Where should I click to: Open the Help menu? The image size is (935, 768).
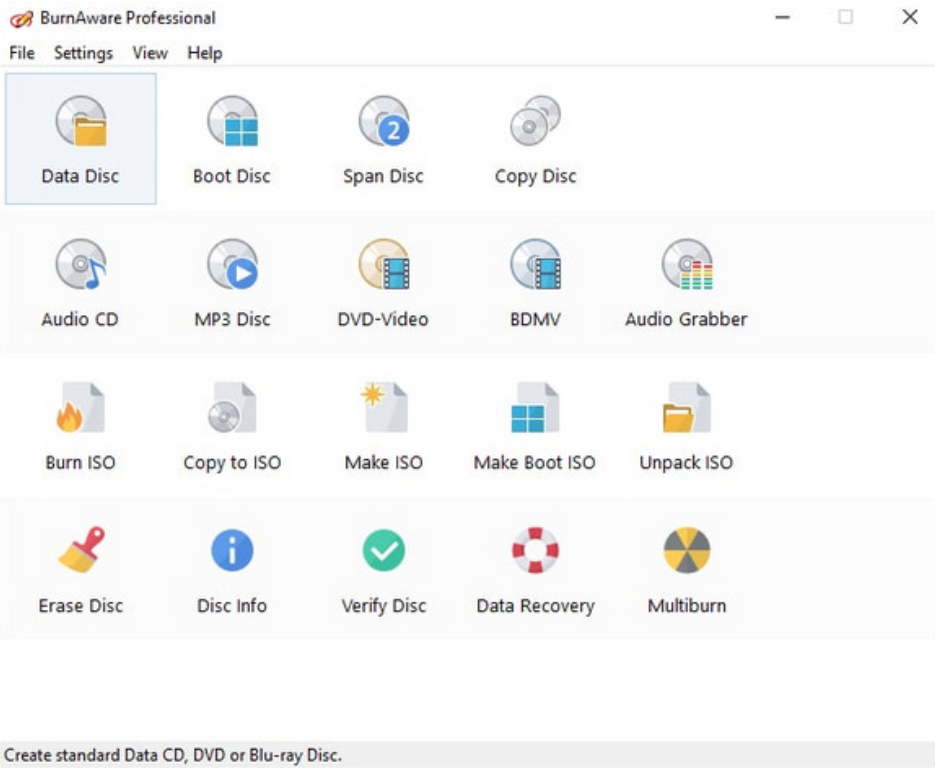click(x=205, y=53)
